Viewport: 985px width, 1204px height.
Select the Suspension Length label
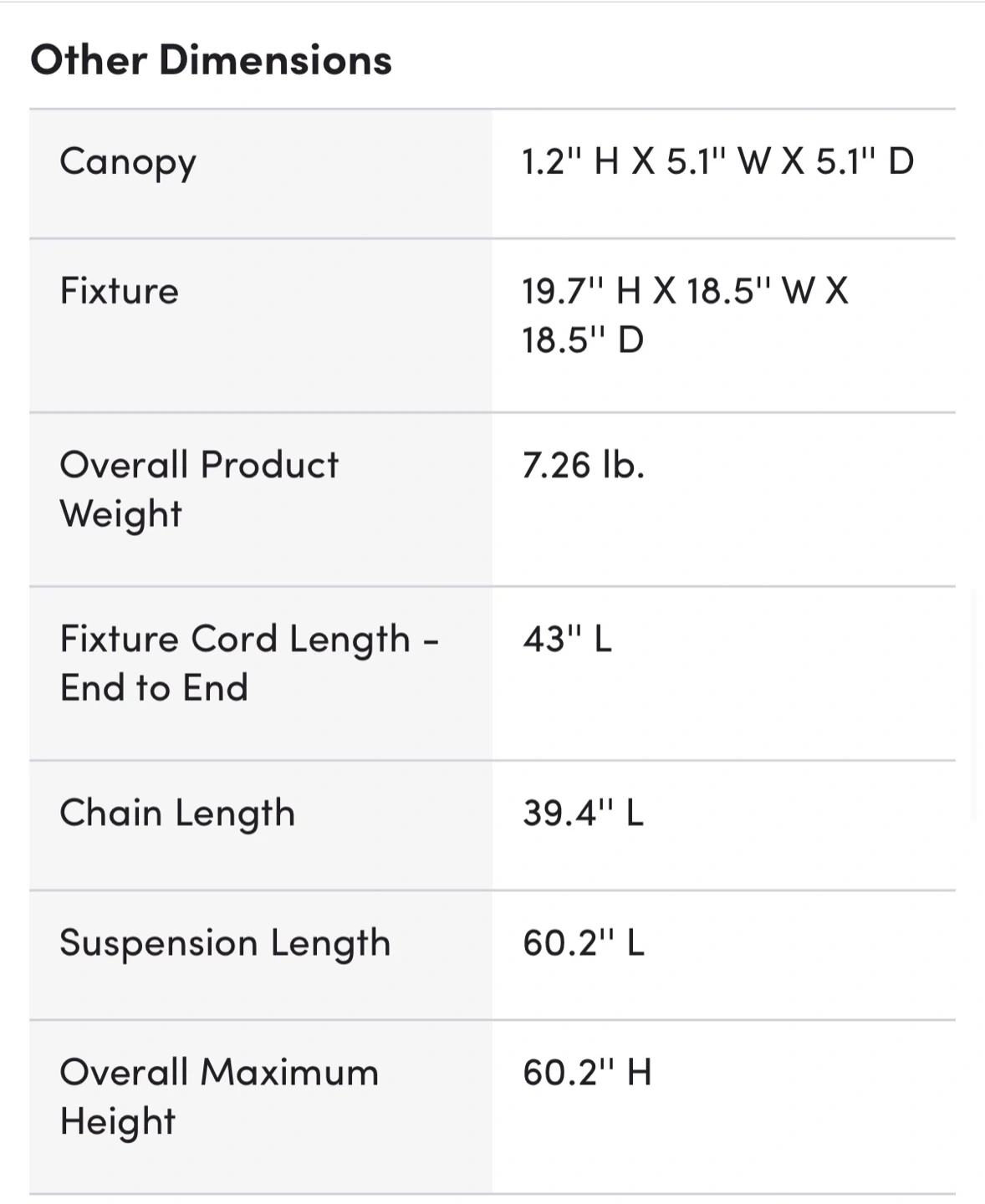click(x=225, y=944)
